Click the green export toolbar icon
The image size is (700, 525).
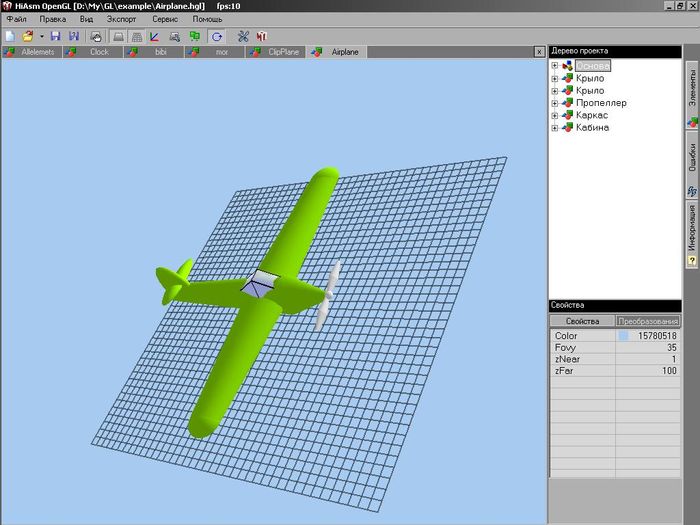pos(194,36)
